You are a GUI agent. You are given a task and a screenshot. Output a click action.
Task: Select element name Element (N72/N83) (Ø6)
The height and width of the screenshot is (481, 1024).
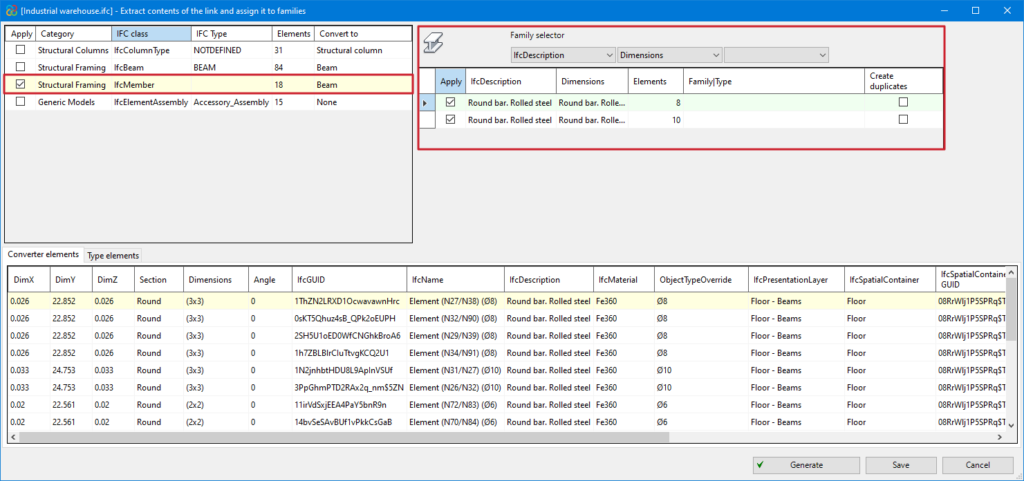pyautogui.click(x=455, y=405)
